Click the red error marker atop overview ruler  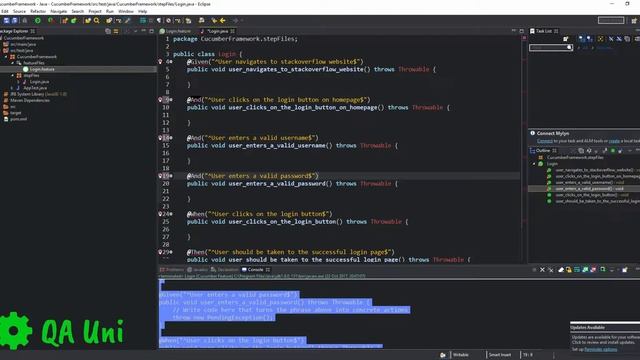tap(524, 38)
